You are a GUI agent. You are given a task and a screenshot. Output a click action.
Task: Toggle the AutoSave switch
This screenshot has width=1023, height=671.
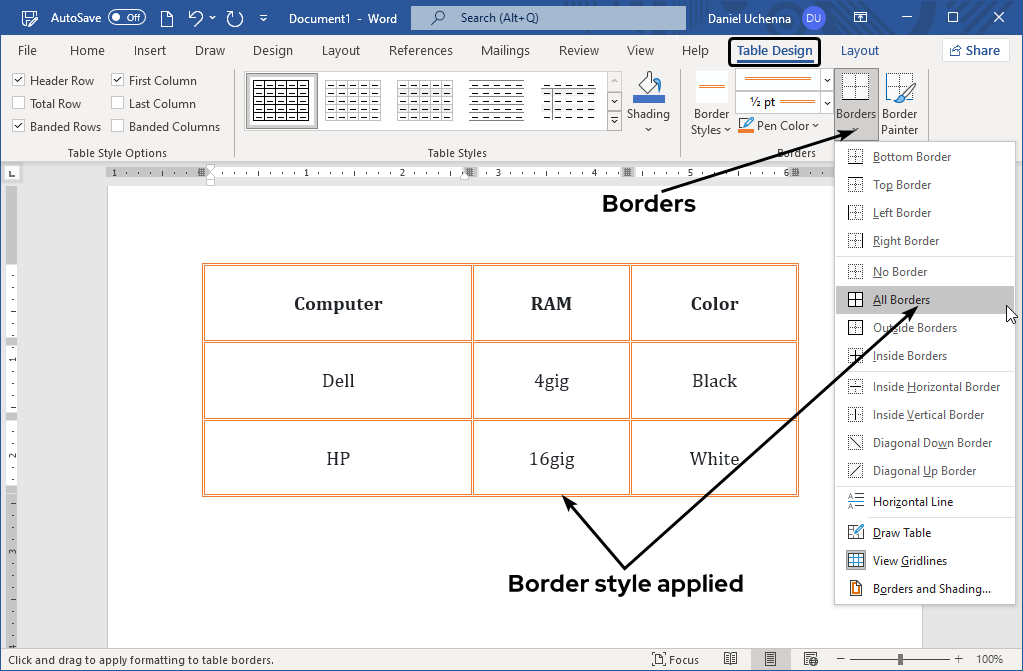click(x=125, y=17)
